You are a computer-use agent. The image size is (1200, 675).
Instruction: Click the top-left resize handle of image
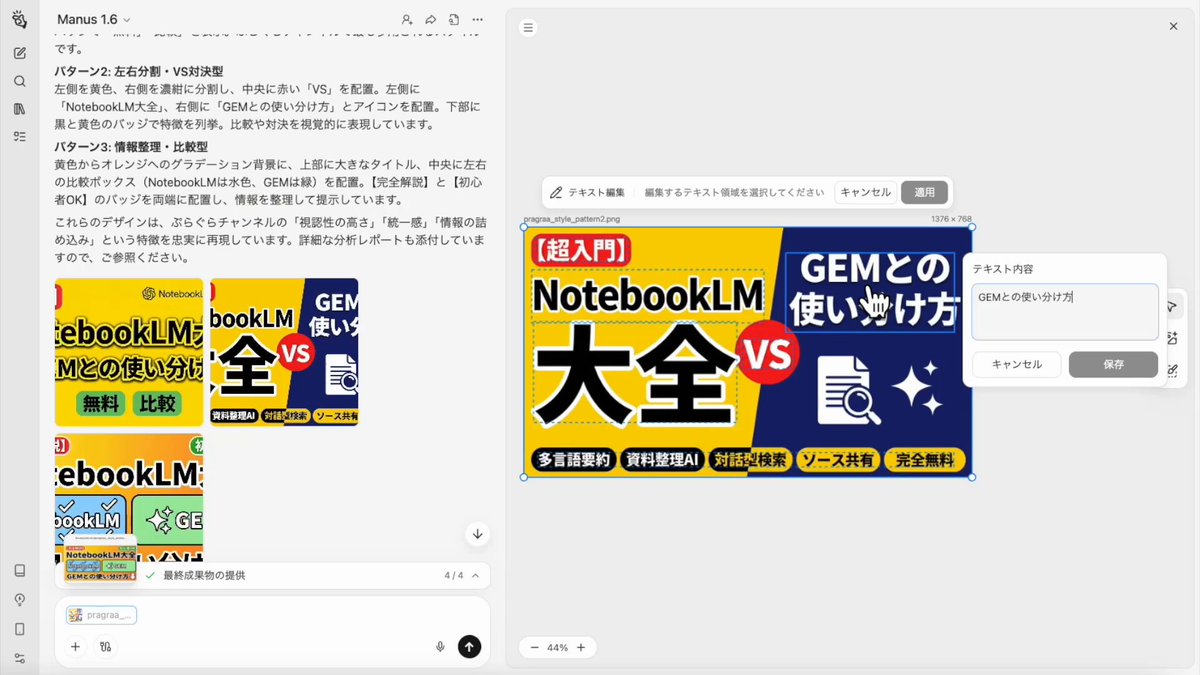524,227
